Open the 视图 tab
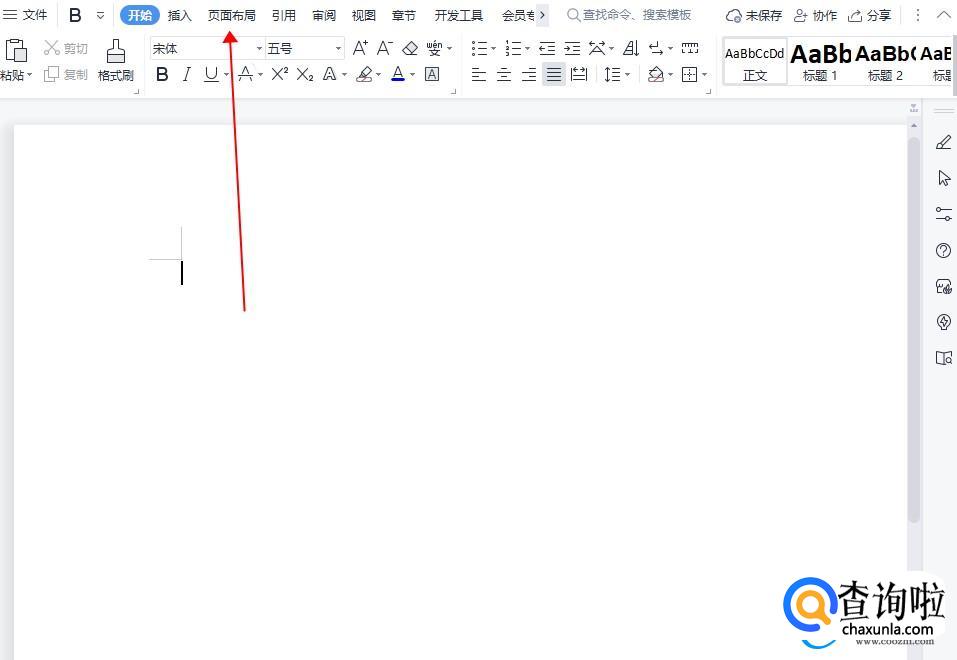Image resolution: width=957 pixels, height=660 pixels. 364,15
